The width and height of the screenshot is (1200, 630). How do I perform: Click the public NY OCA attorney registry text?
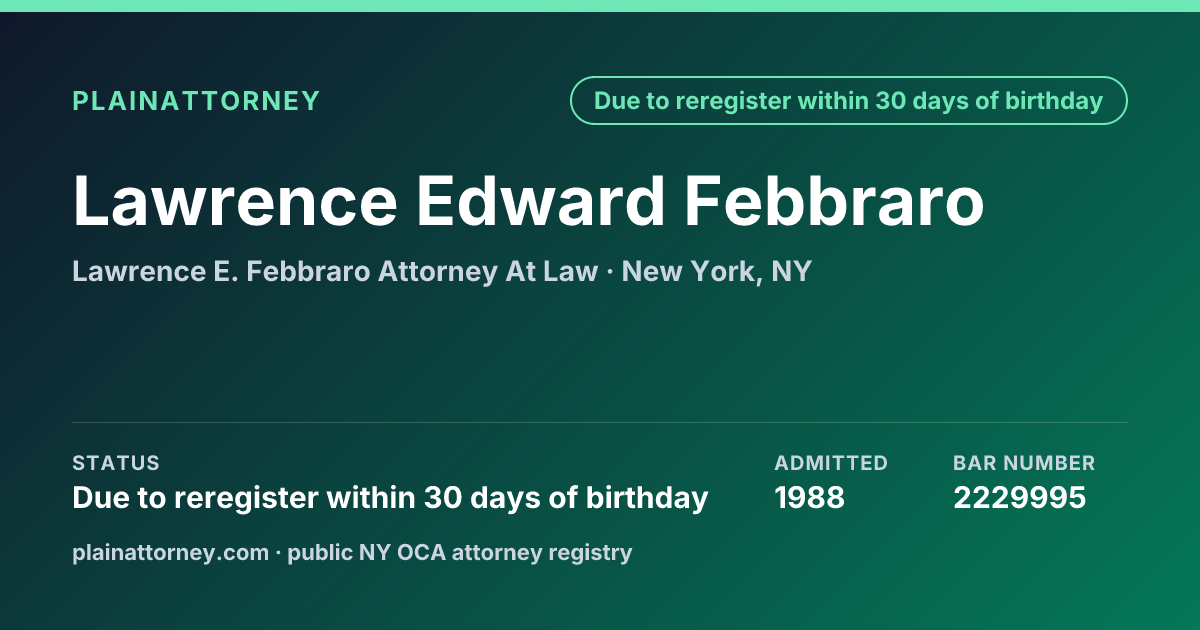[460, 552]
